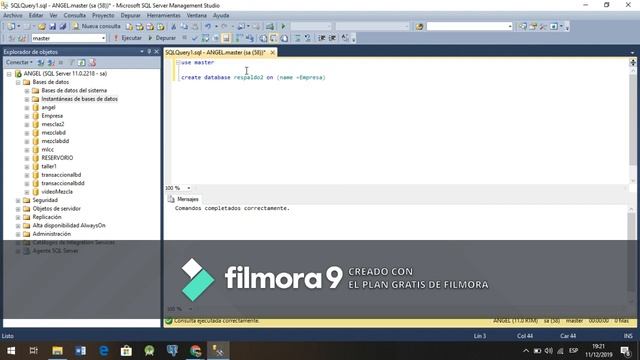The image size is (640, 360).
Task: Select the mezclabd database
Action: (x=53, y=133)
